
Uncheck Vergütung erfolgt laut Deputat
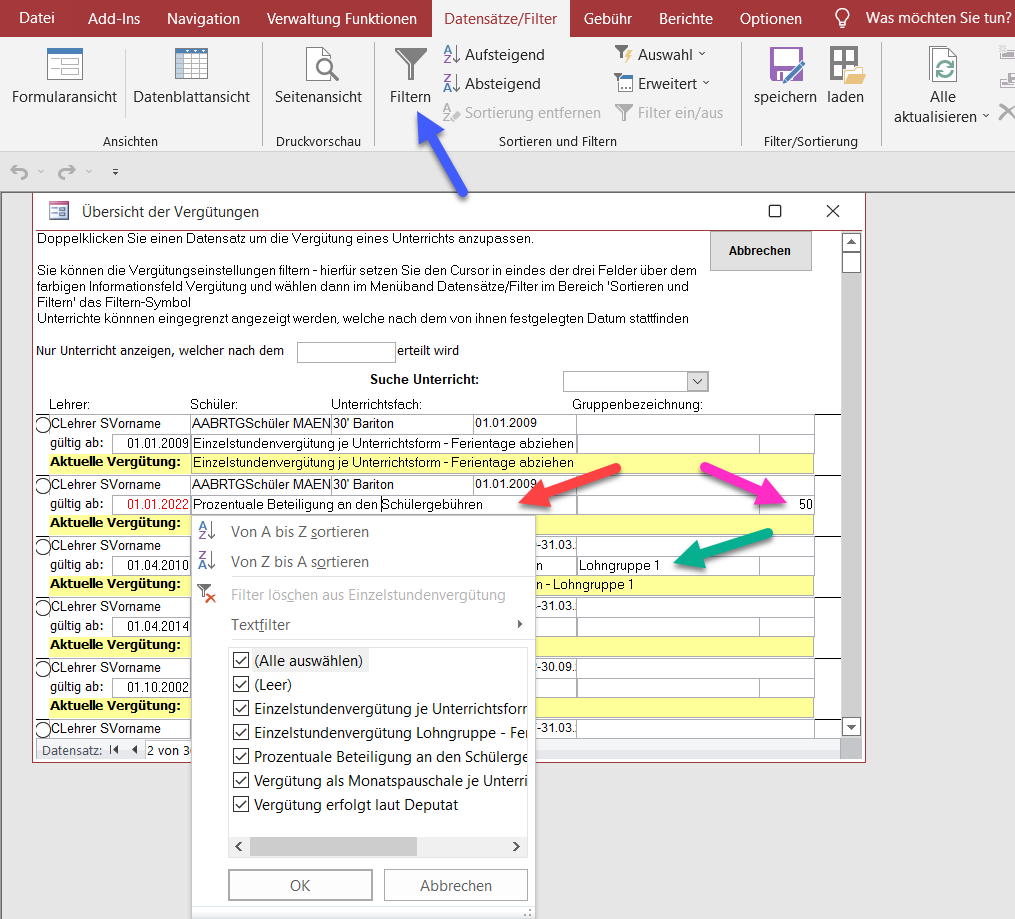(241, 805)
